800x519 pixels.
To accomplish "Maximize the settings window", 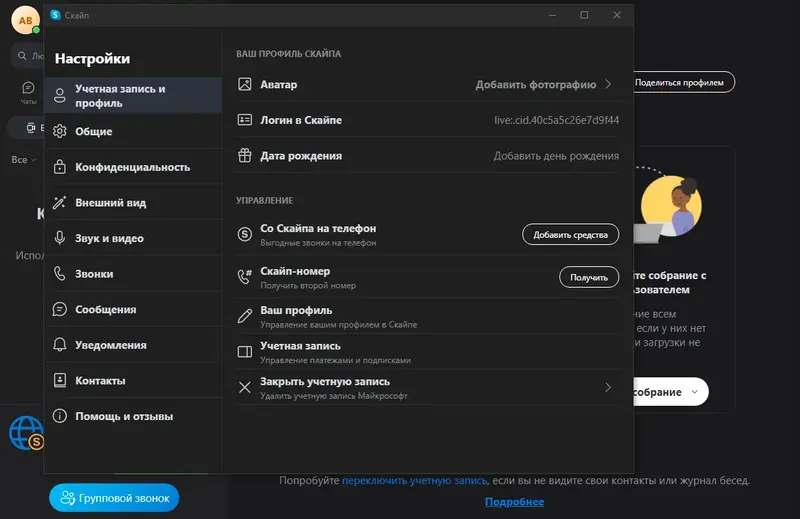I will click(584, 15).
